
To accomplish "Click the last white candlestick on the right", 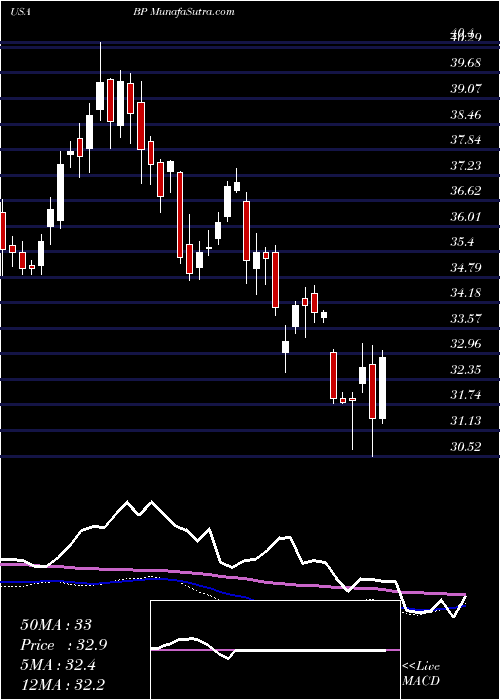I will tap(383, 388).
